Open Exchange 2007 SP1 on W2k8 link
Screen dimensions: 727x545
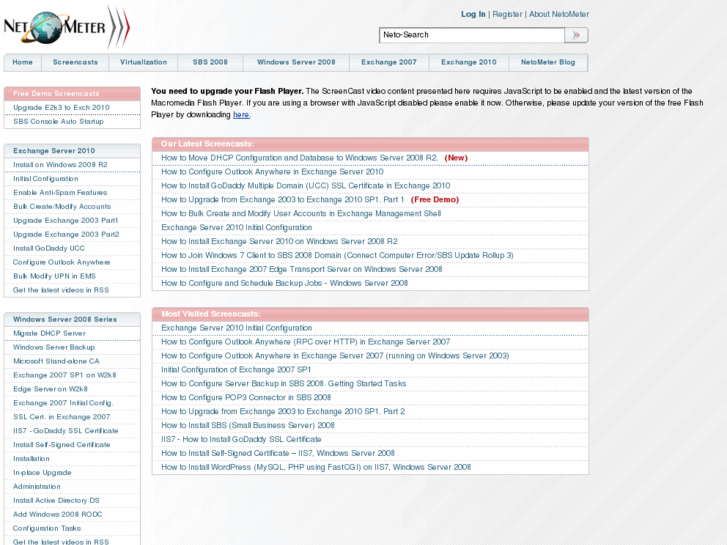point(64,375)
